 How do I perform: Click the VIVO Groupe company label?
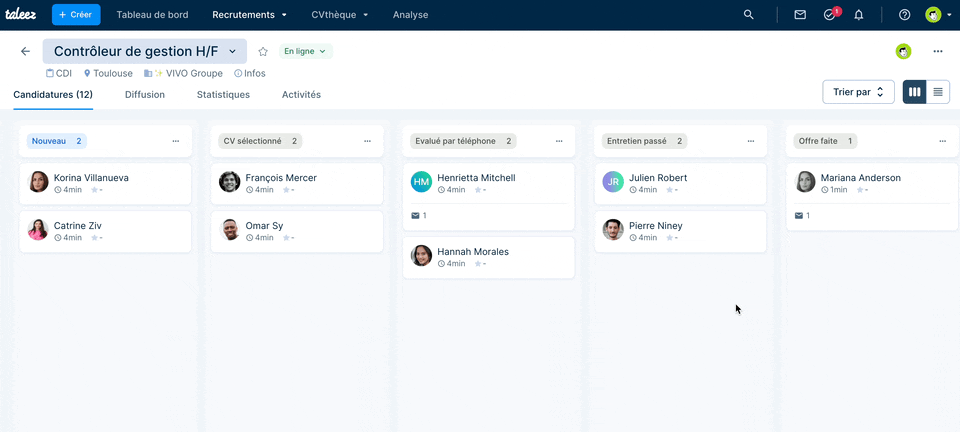click(x=183, y=73)
